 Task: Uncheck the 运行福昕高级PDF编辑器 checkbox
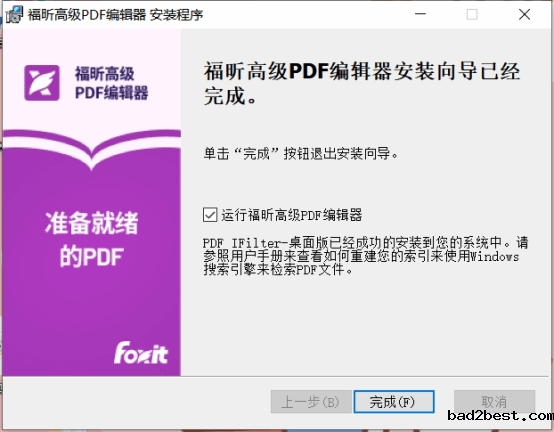210,215
